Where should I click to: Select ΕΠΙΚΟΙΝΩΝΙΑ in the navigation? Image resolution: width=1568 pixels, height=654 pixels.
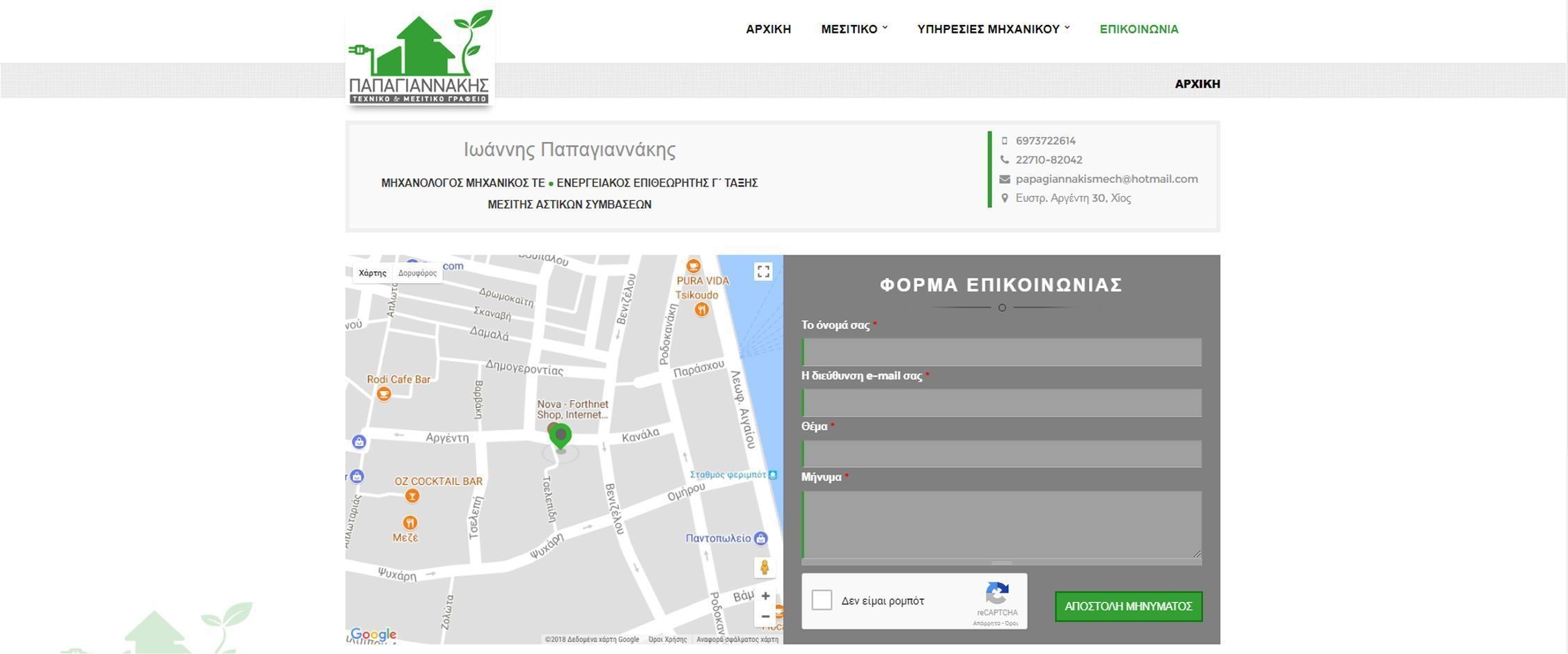(1139, 29)
